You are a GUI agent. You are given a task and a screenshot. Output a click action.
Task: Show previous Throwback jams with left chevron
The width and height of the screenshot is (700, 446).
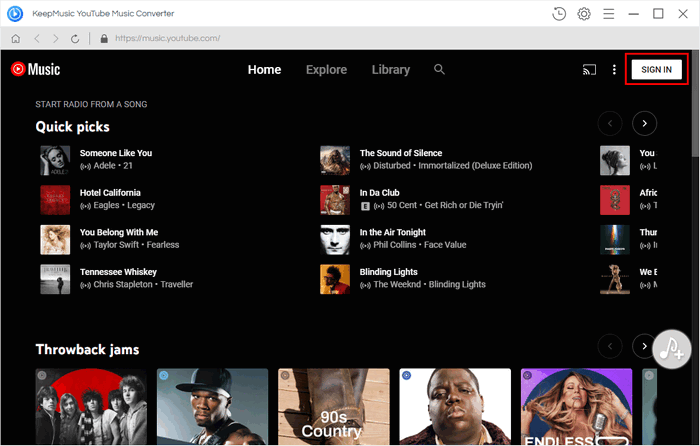pyautogui.click(x=610, y=346)
